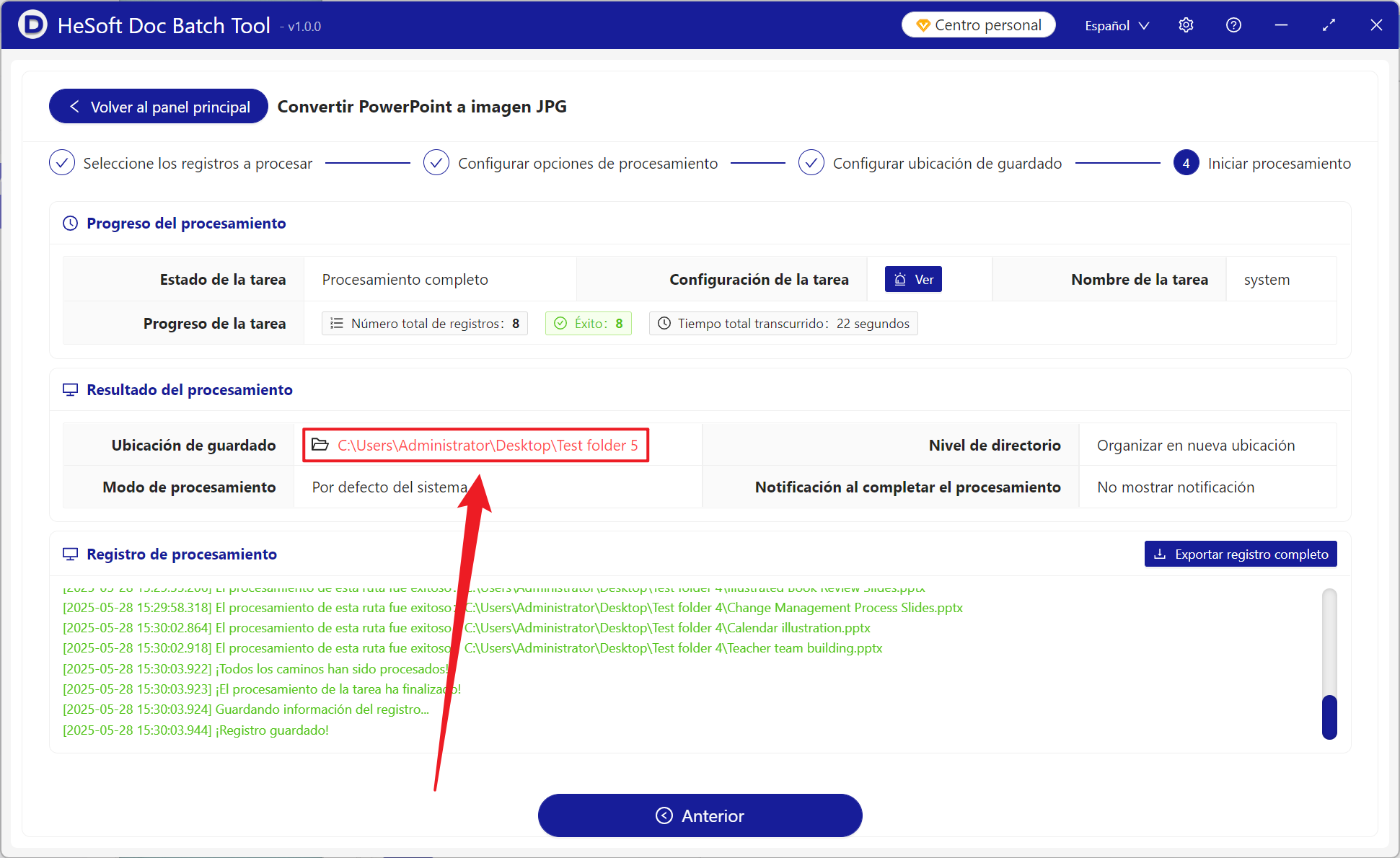Click Por defecto del sistema value
The height and width of the screenshot is (858, 1400).
tap(389, 487)
